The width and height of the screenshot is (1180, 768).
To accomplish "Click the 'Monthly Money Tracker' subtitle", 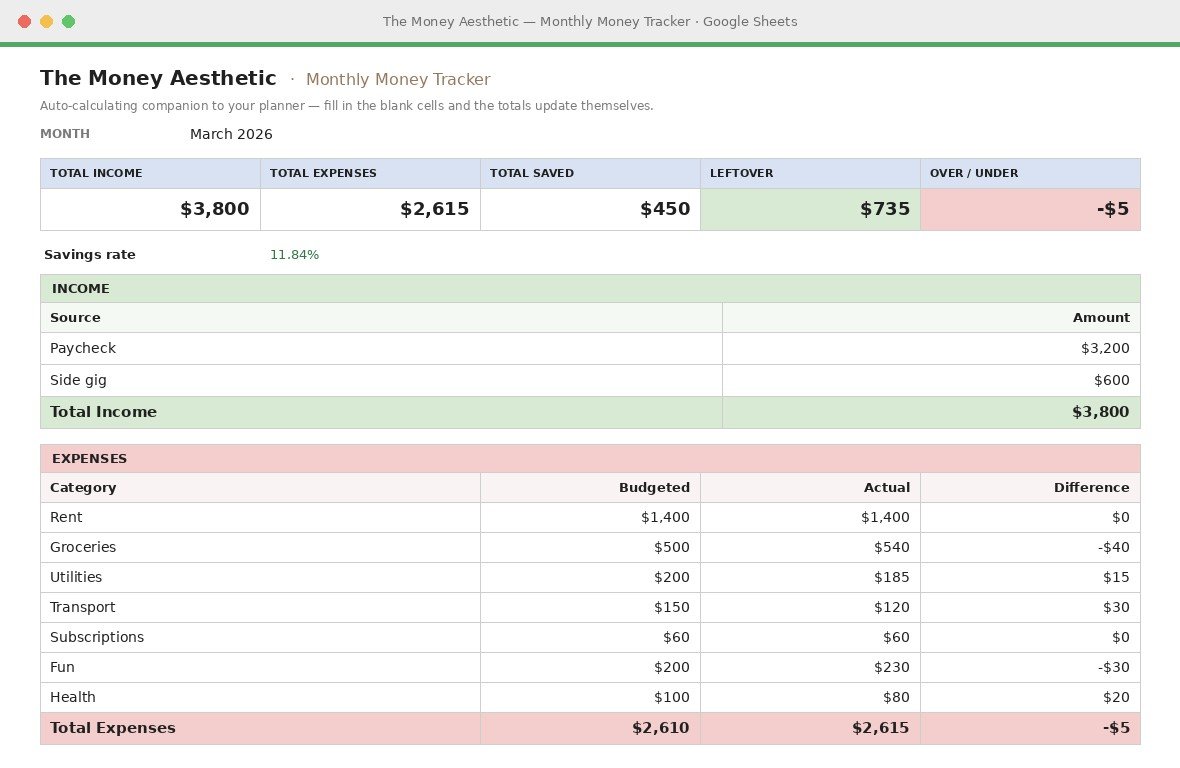I will (x=398, y=79).
